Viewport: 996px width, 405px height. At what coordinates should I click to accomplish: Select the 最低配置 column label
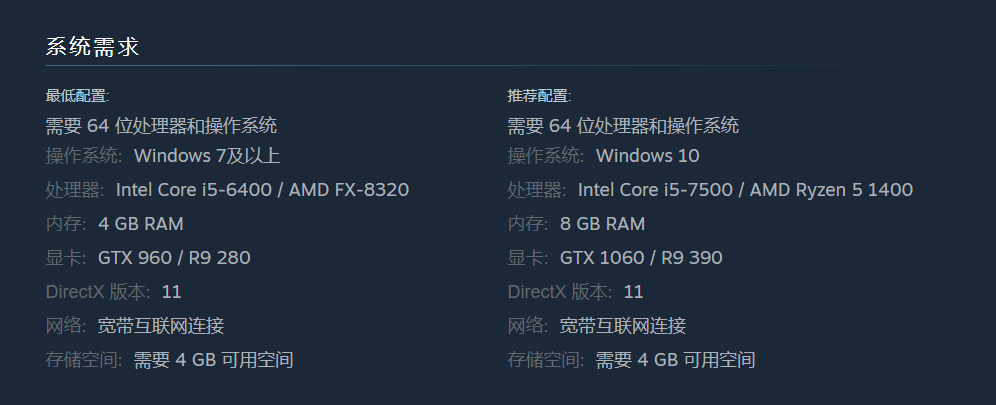pyautogui.click(x=77, y=96)
